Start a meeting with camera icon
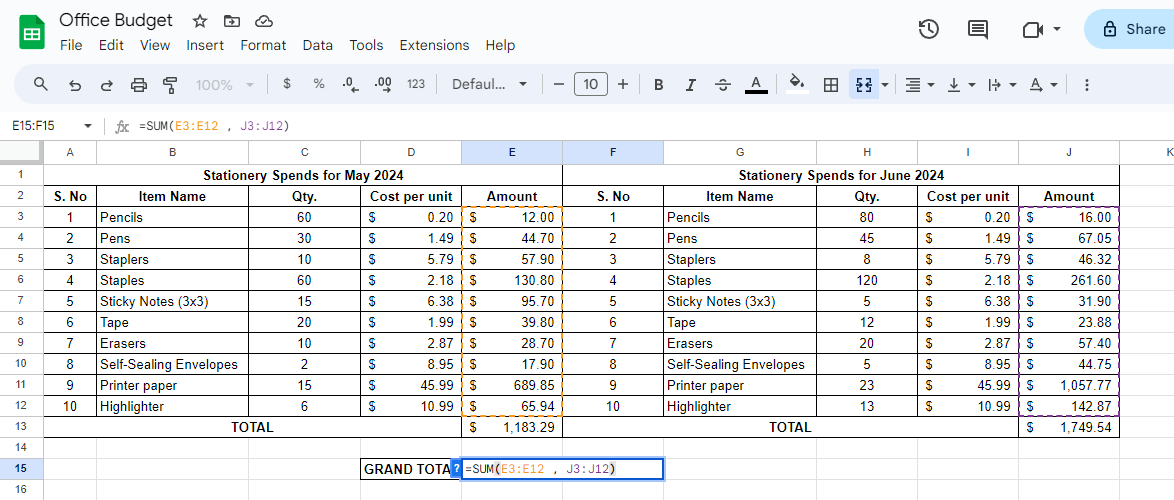Viewport: 1174px width, 500px height. [x=1032, y=29]
